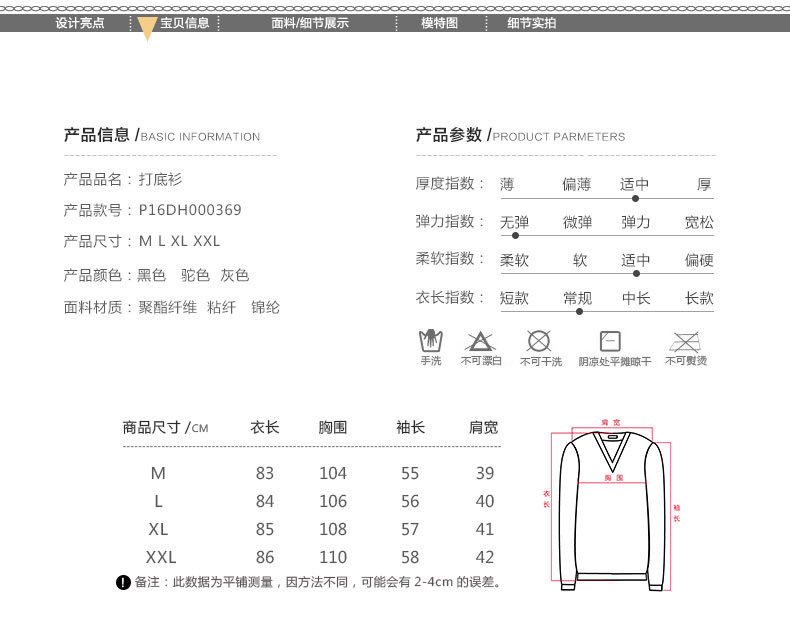
Task: Click the XXL row label in size table
Action: (x=160, y=557)
